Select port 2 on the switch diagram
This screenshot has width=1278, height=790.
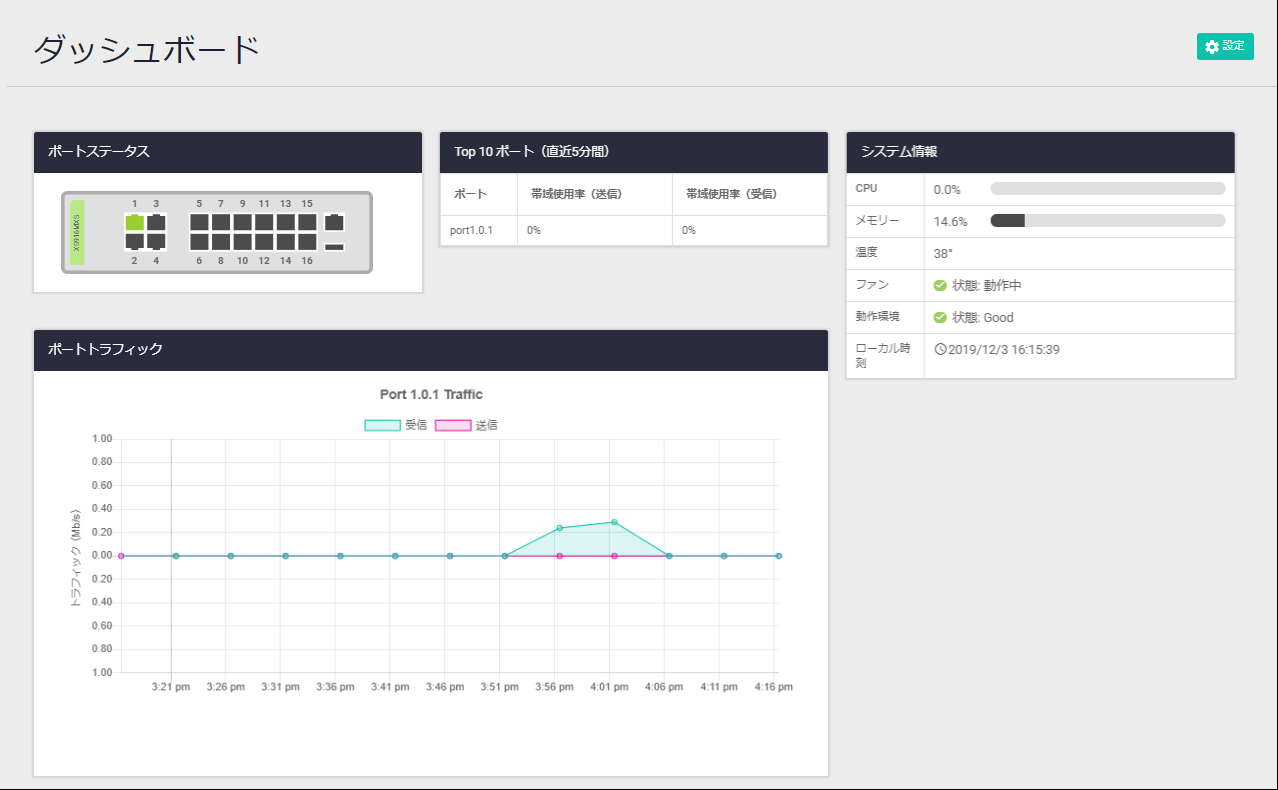tap(134, 241)
